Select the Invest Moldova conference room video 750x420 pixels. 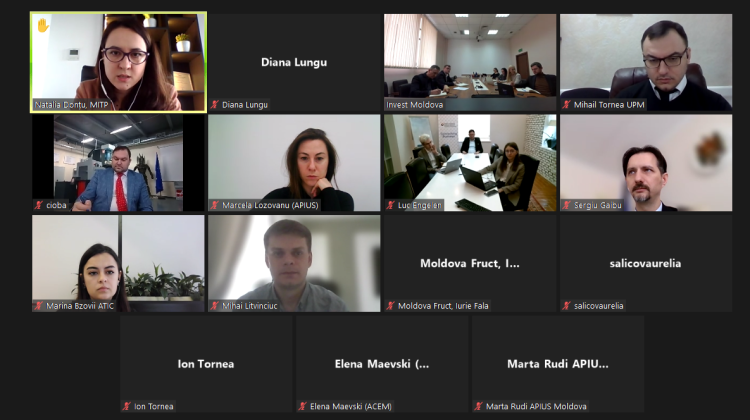click(x=470, y=62)
